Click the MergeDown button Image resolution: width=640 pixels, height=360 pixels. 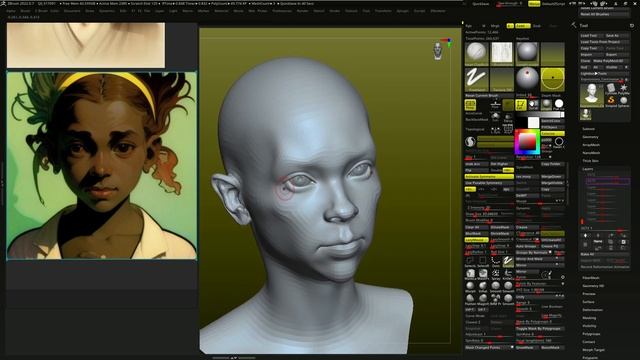(x=552, y=177)
